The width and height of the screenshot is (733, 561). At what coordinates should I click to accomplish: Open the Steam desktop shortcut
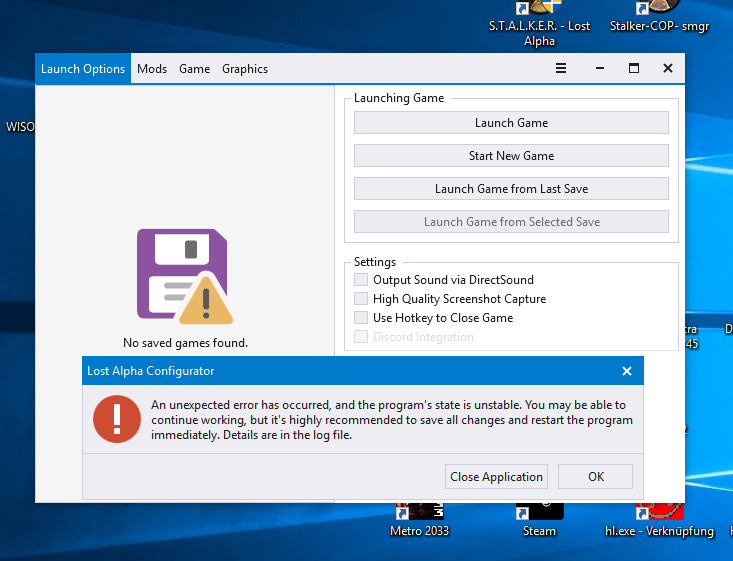[539, 520]
